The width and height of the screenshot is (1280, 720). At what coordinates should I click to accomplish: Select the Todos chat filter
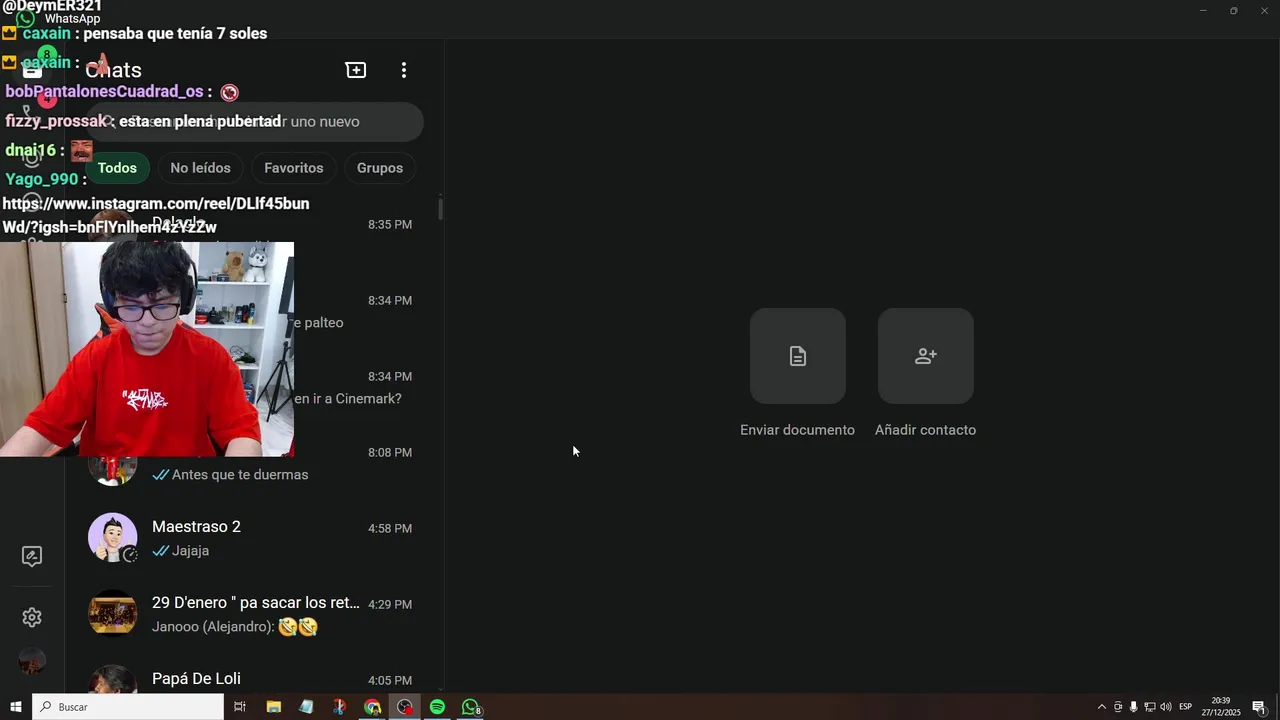click(x=117, y=168)
